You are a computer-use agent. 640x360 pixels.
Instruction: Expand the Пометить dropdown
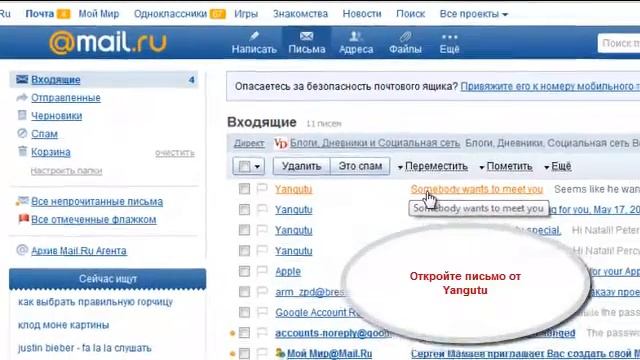506,166
